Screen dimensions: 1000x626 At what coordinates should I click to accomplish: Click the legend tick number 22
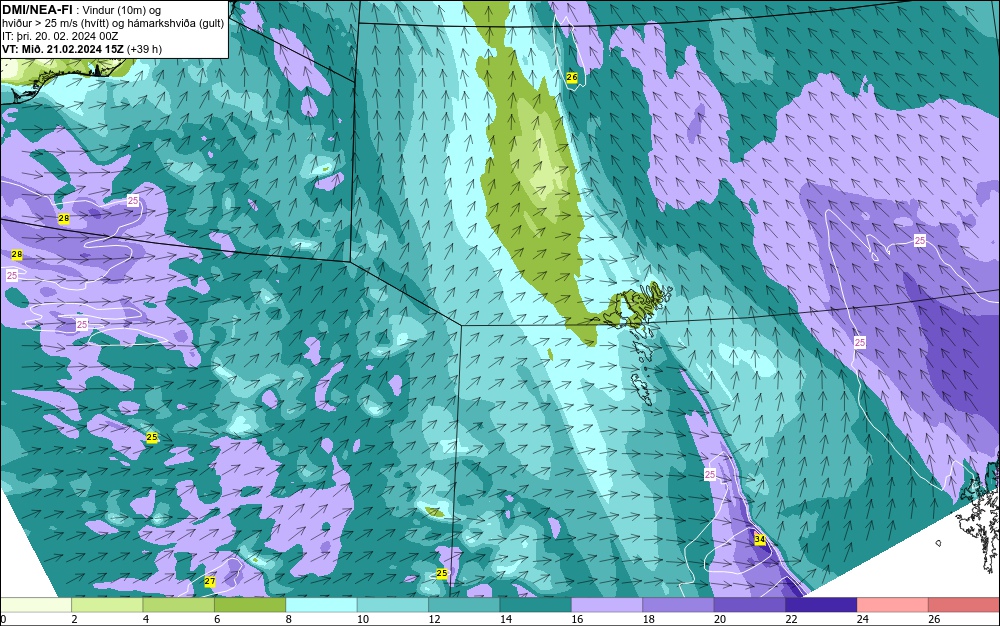(791, 619)
